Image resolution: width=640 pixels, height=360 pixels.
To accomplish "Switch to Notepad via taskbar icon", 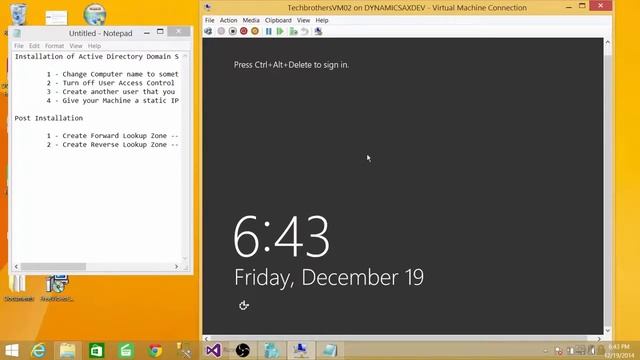I will pos(329,351).
